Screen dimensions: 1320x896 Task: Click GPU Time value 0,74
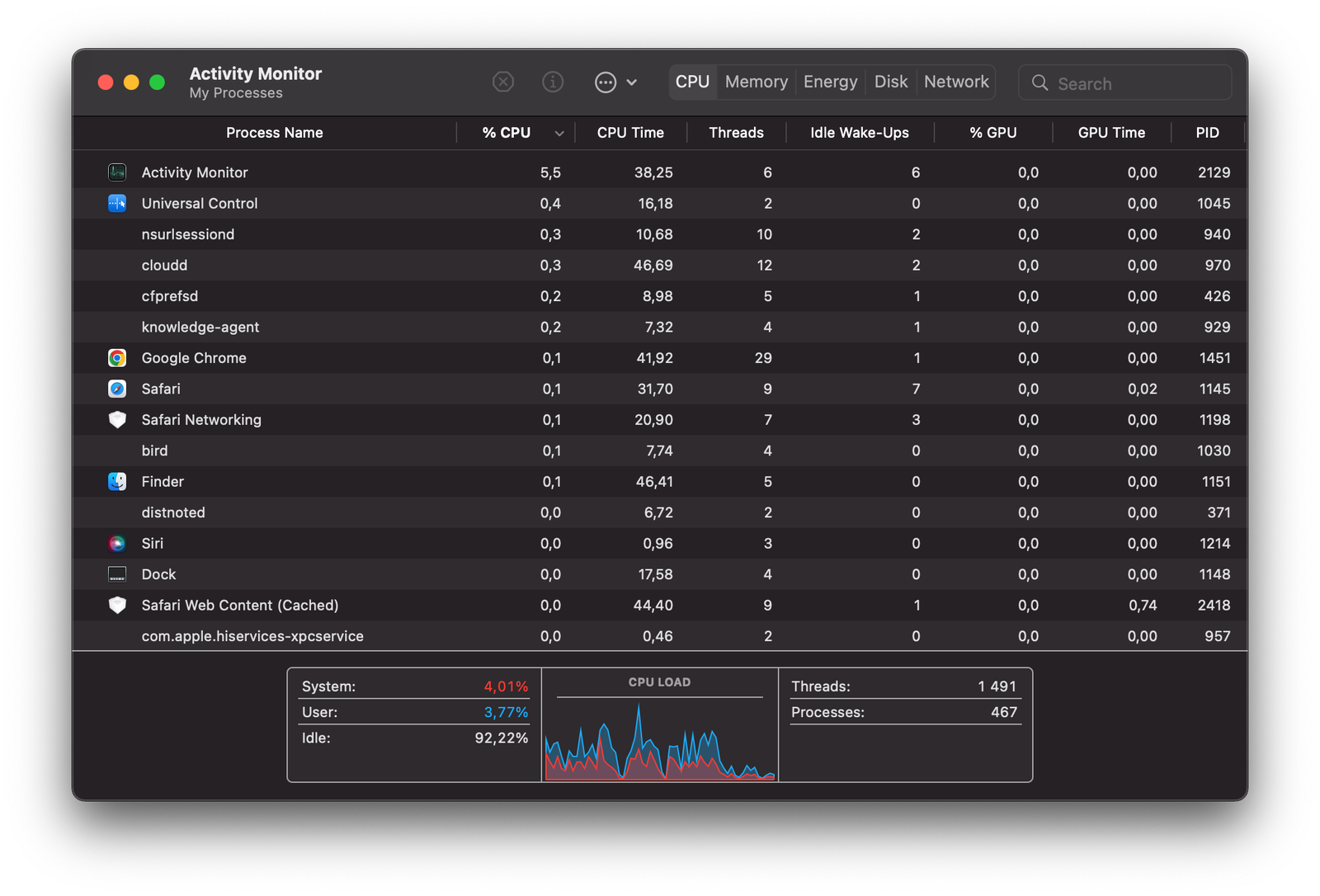point(1143,606)
